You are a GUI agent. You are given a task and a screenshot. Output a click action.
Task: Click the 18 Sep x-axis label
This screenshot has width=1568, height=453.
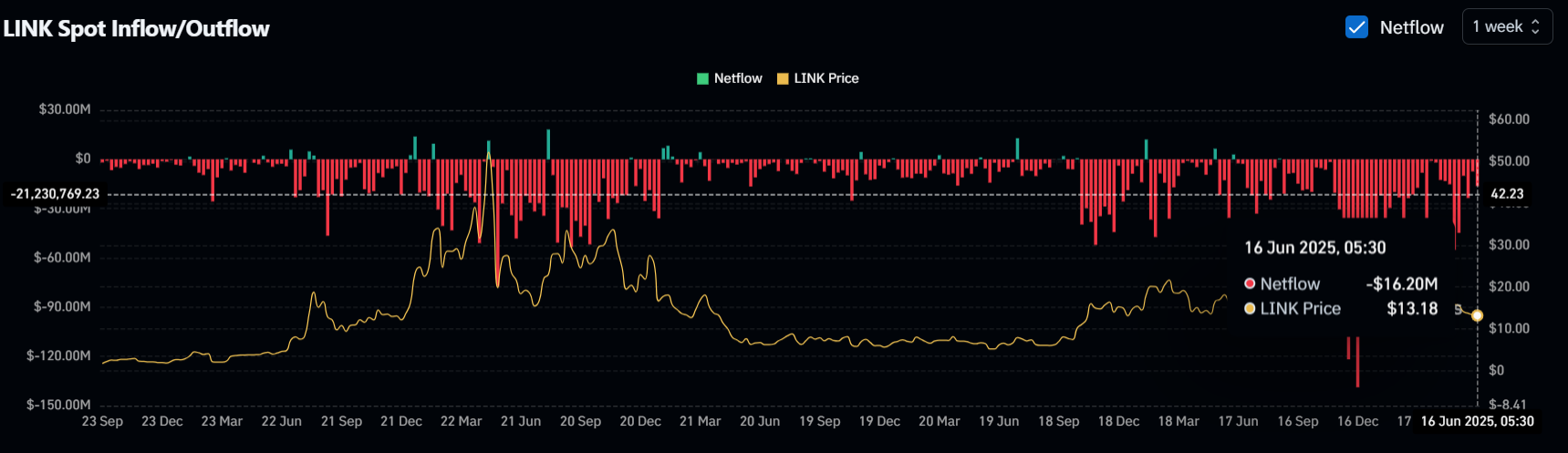click(x=1058, y=421)
